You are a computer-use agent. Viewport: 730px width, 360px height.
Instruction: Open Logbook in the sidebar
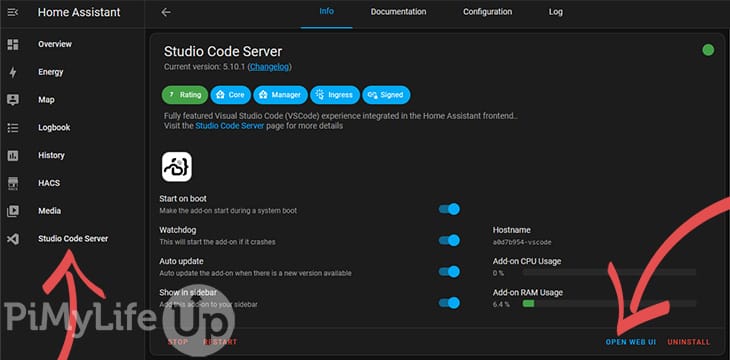[x=54, y=128]
